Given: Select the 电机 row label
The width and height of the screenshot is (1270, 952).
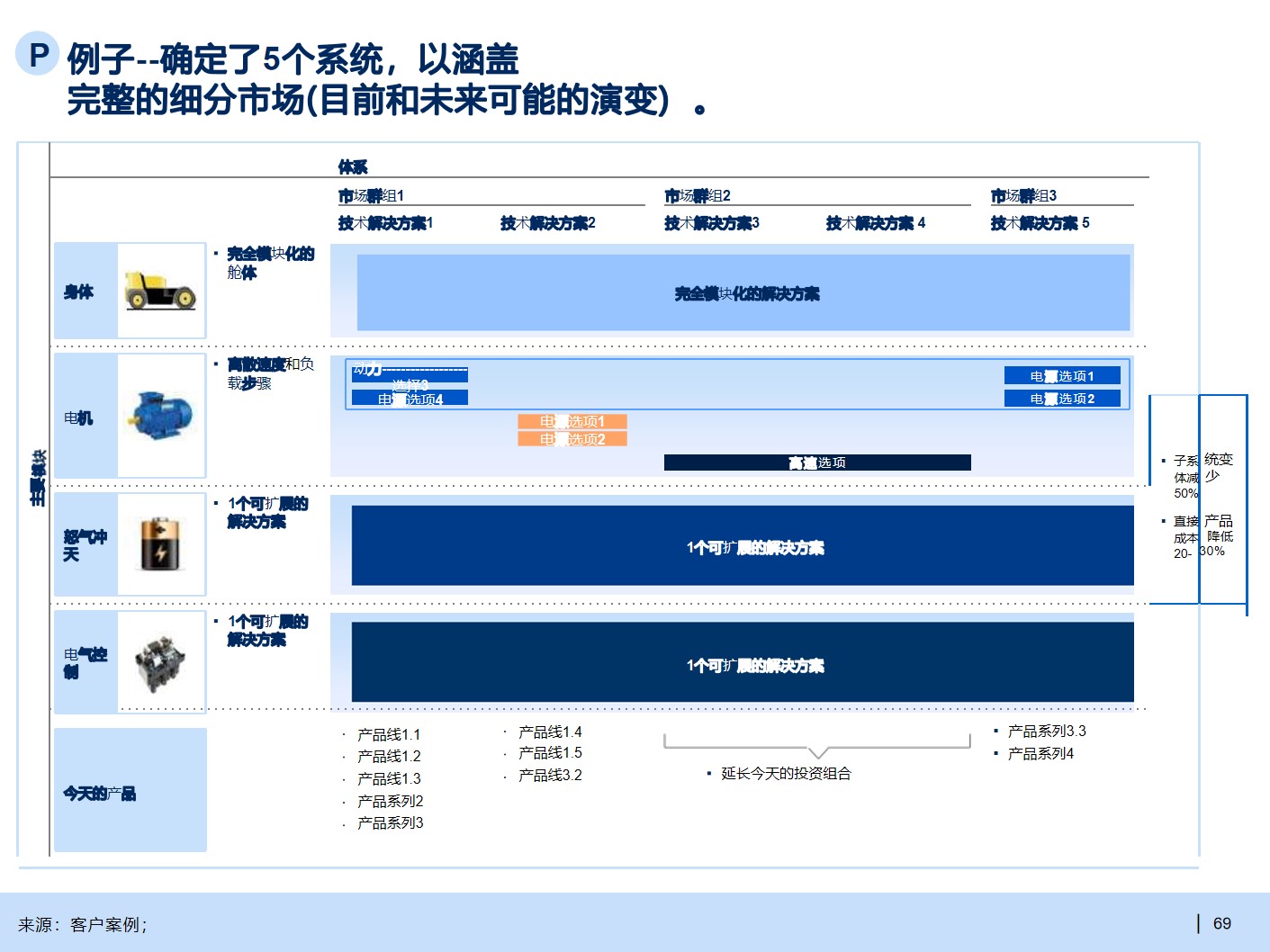Looking at the screenshot, I should [78, 418].
